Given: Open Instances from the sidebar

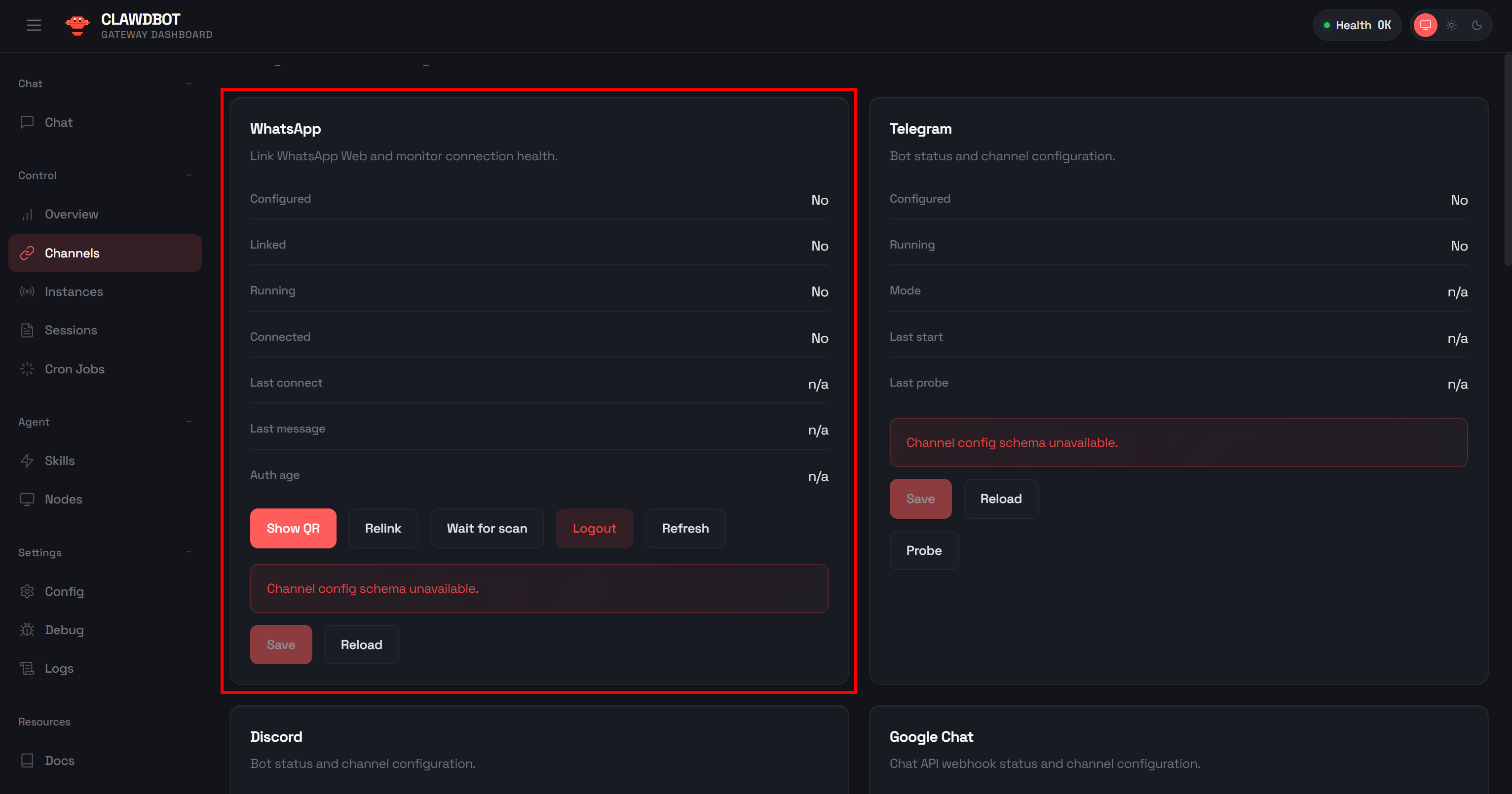Looking at the screenshot, I should [x=74, y=291].
